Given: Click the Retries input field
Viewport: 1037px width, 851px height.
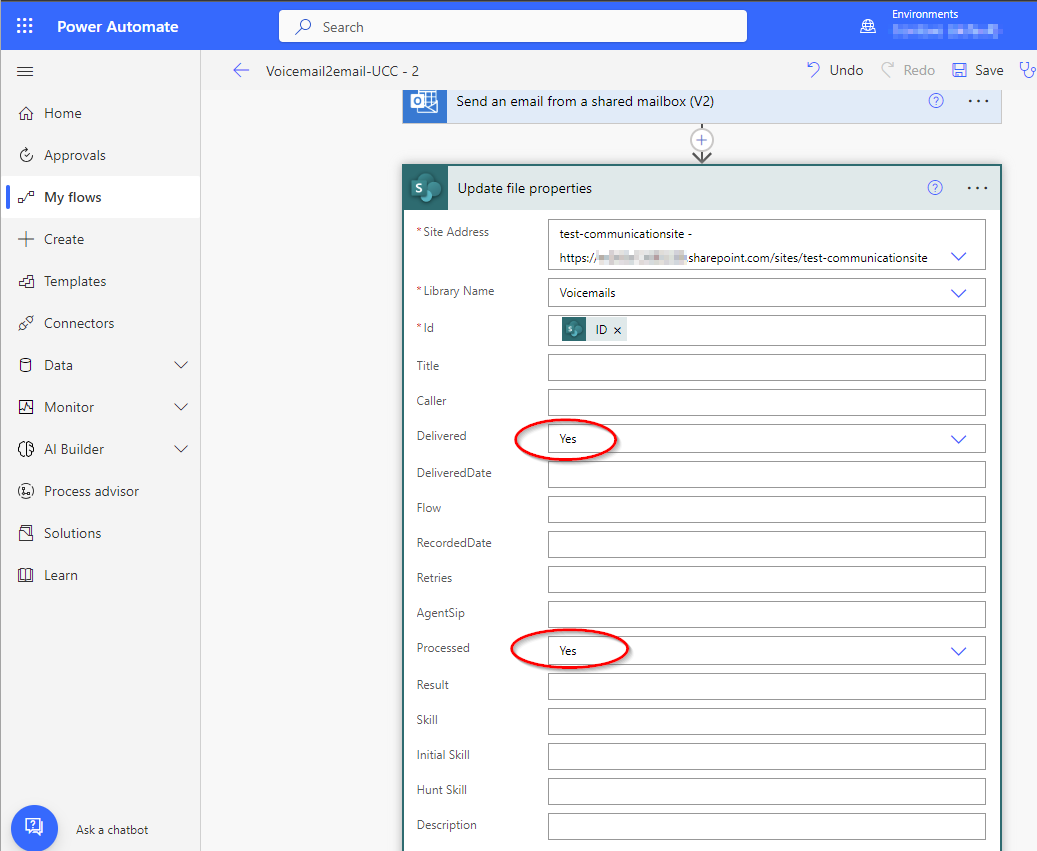Looking at the screenshot, I should 767,580.
